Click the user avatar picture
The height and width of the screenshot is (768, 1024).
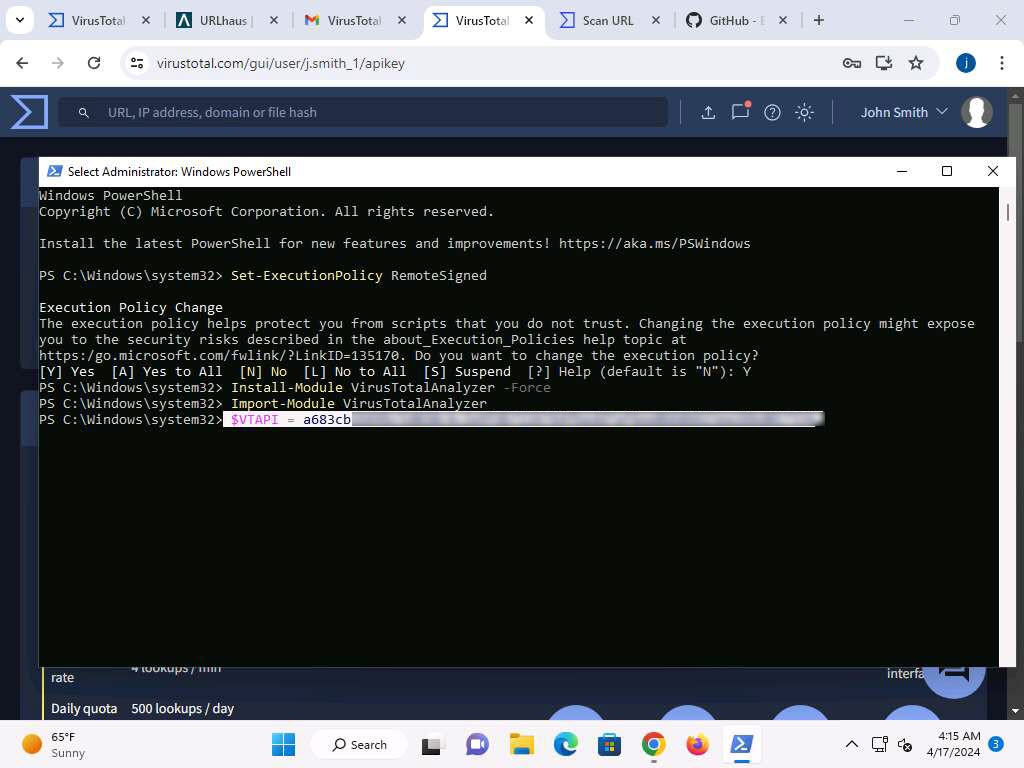[x=976, y=112]
